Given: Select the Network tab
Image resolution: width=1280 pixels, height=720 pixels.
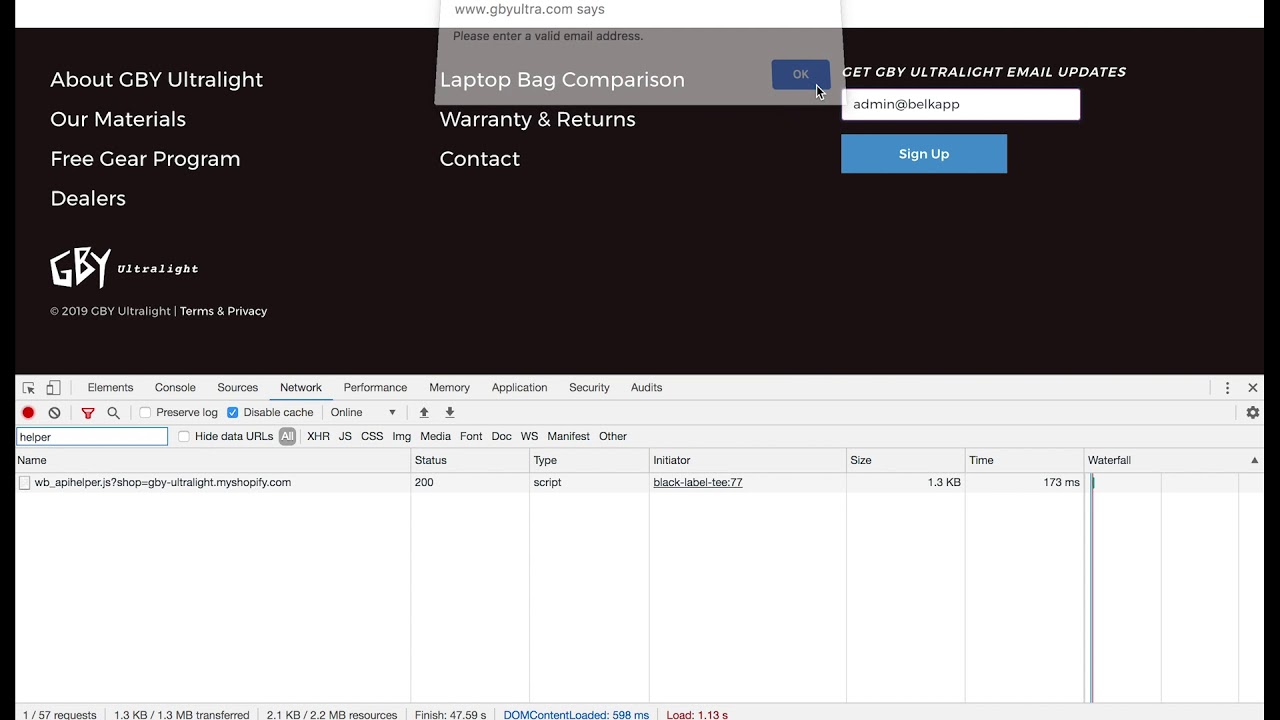Looking at the screenshot, I should tap(301, 387).
